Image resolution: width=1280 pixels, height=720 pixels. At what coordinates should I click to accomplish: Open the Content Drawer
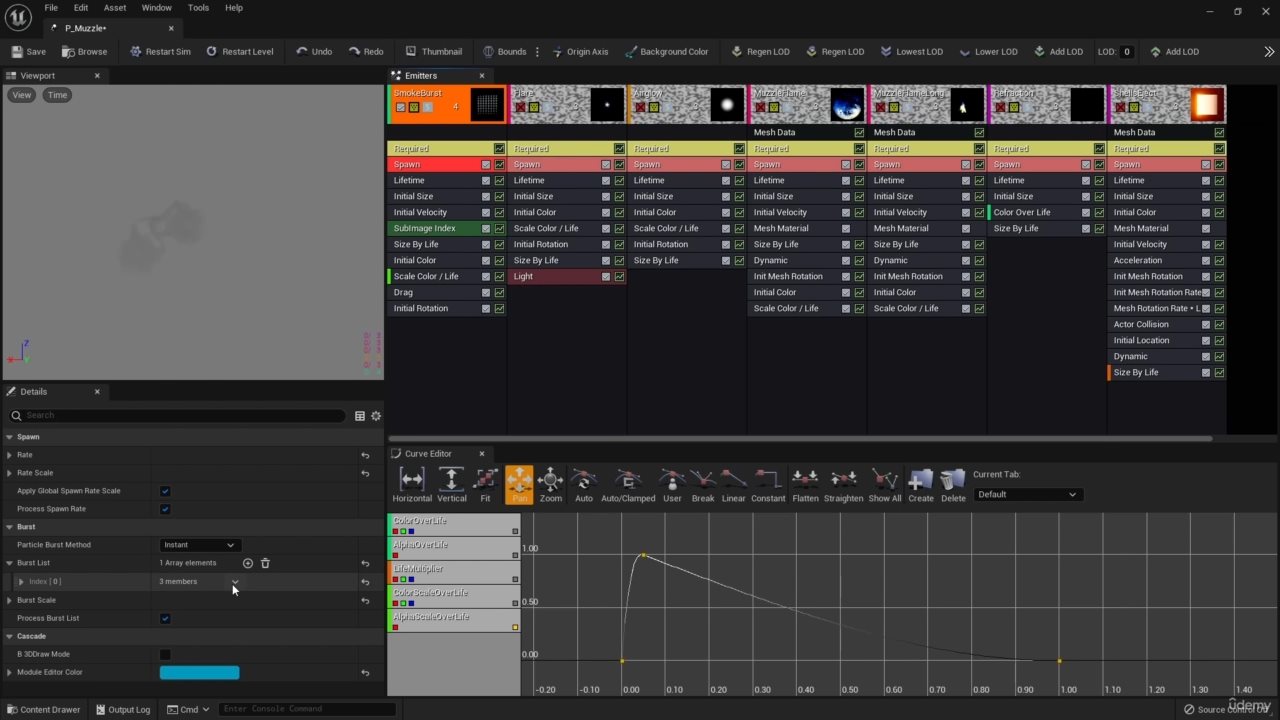(43, 710)
